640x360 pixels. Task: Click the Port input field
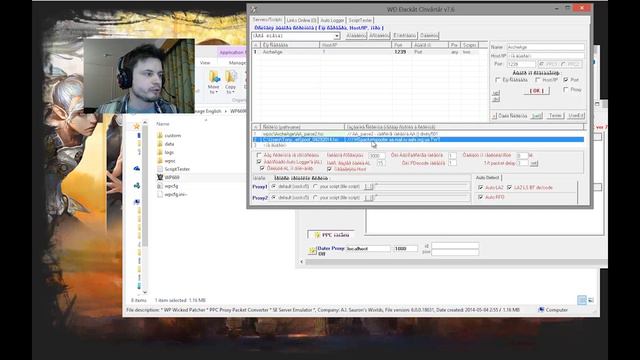[x=521, y=64]
